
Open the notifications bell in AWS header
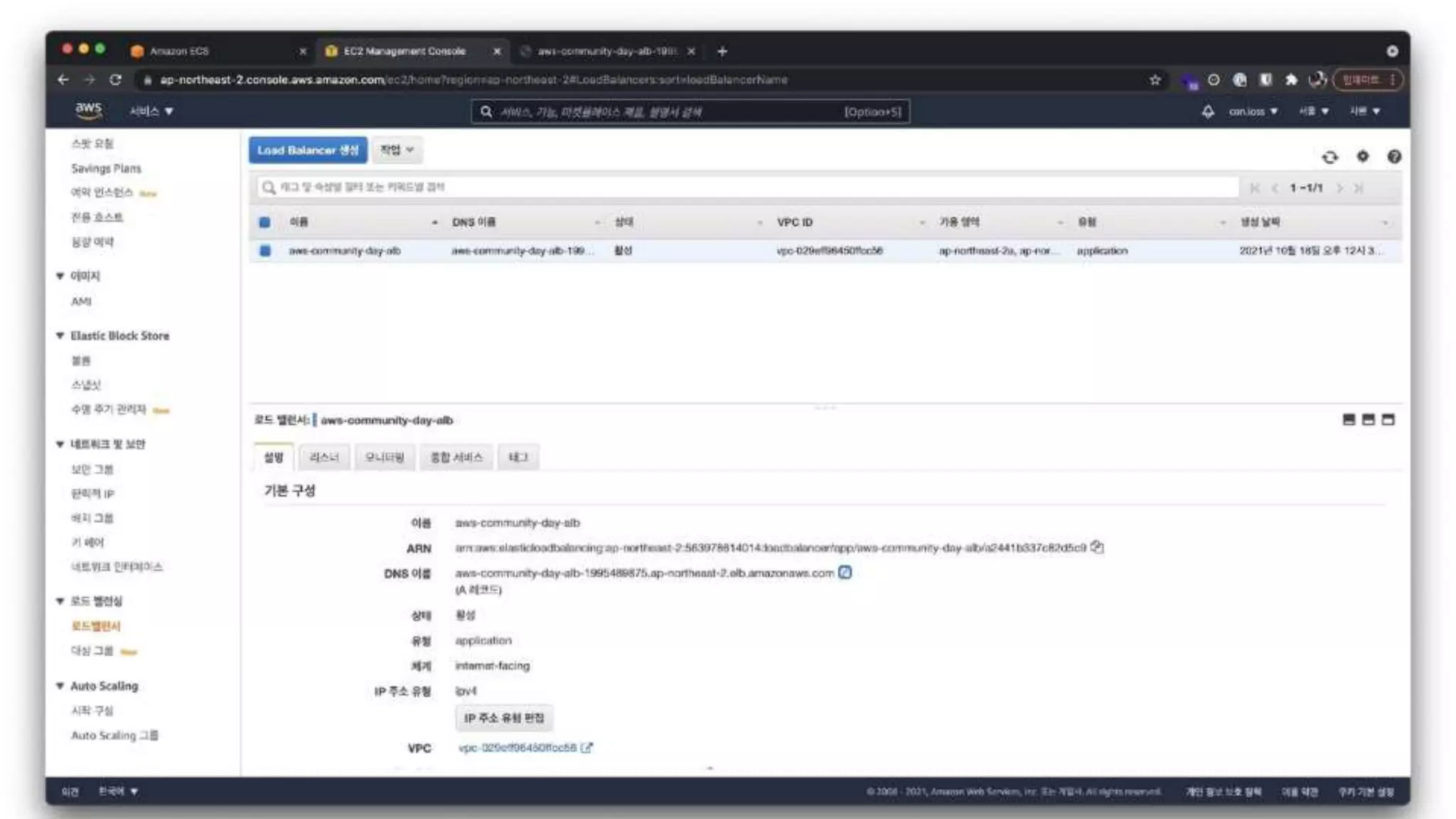tap(1208, 112)
